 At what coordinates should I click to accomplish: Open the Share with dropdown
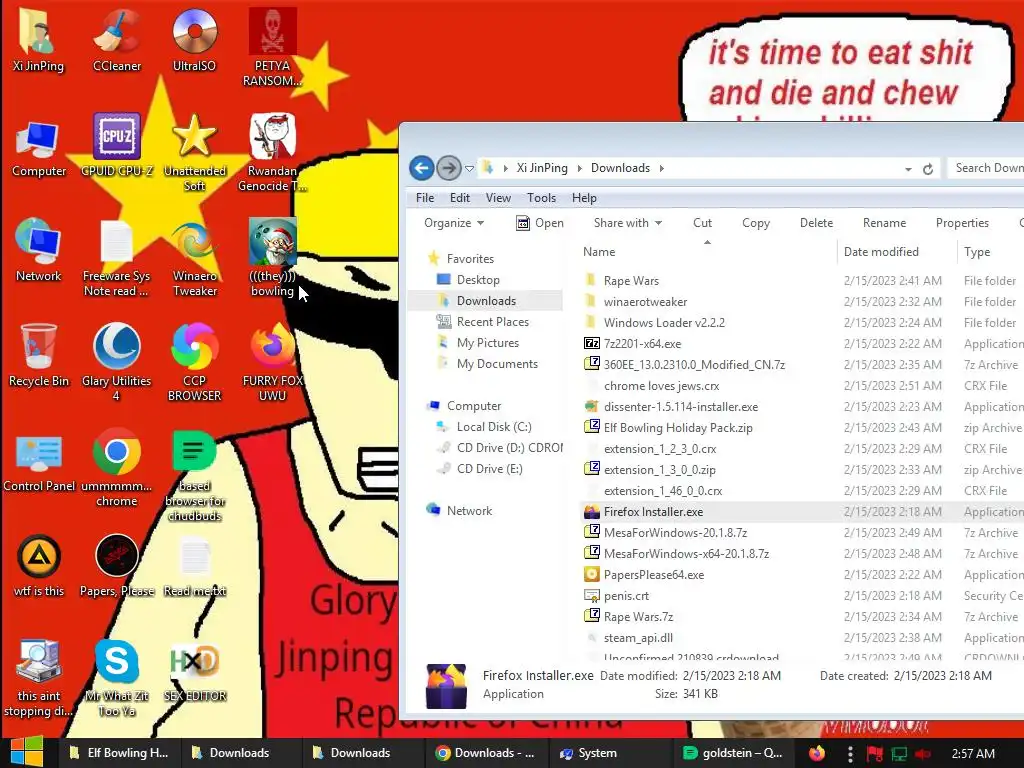(628, 223)
